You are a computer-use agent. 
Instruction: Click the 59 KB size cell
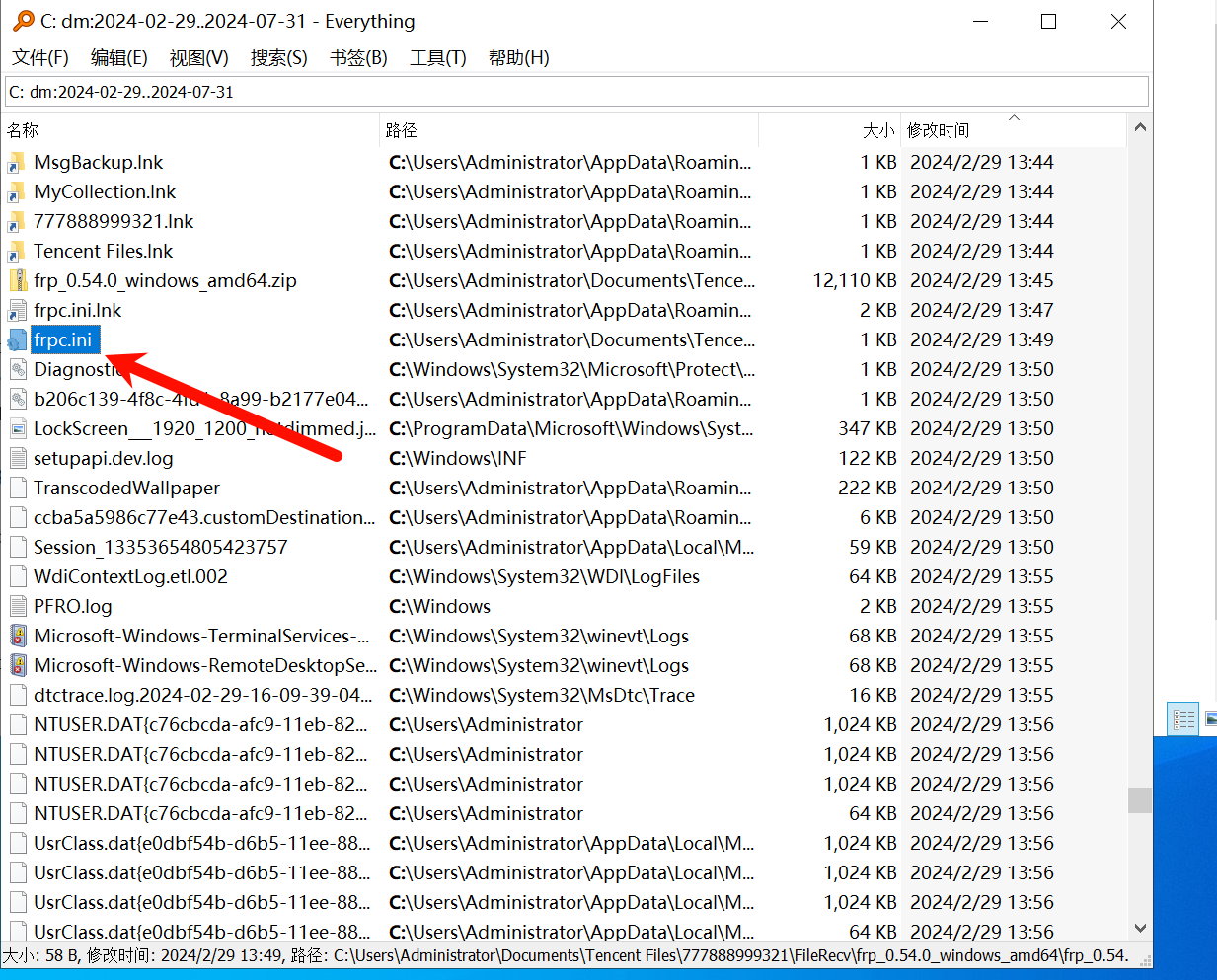(873, 547)
